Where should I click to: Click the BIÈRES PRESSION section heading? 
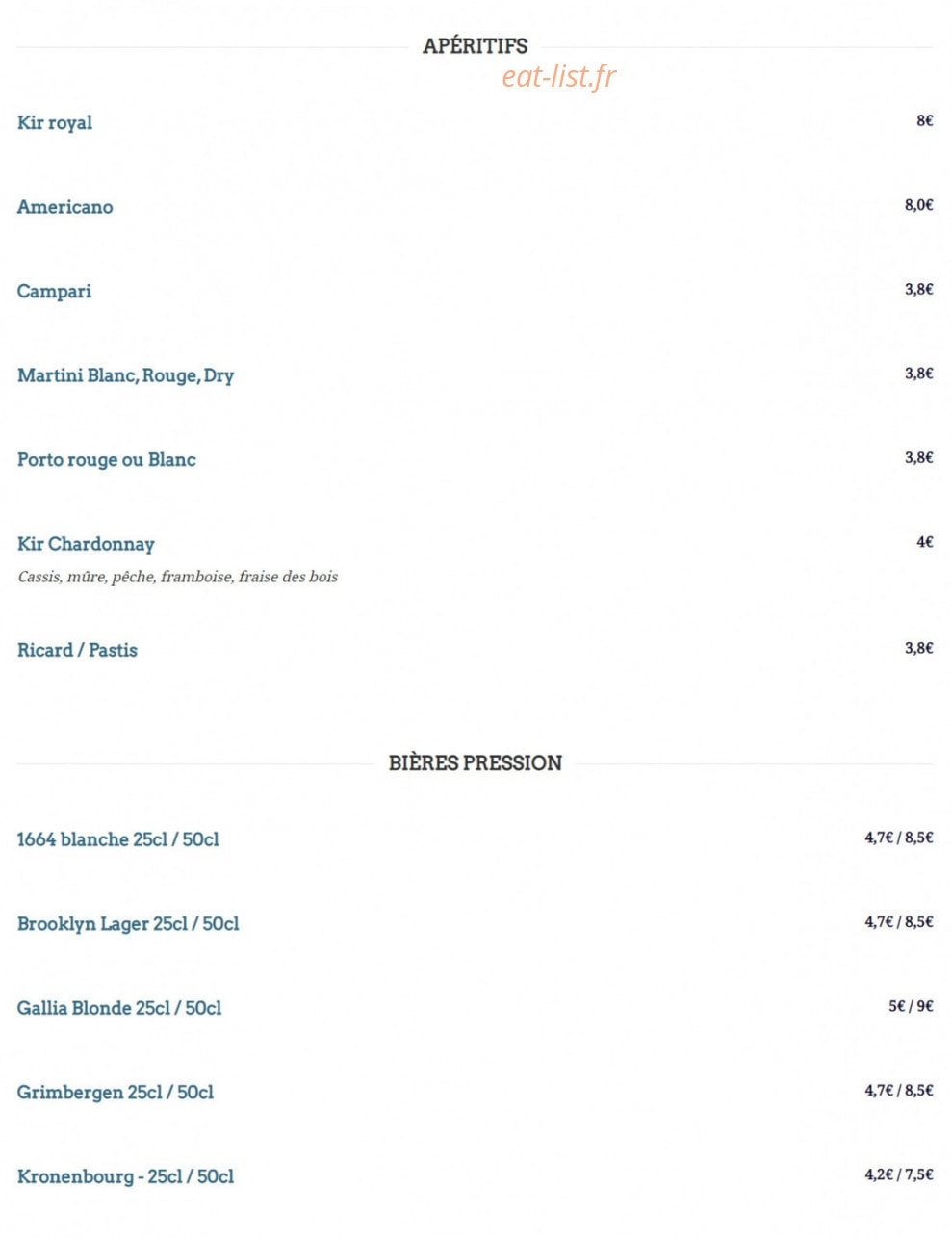pyautogui.click(x=476, y=762)
